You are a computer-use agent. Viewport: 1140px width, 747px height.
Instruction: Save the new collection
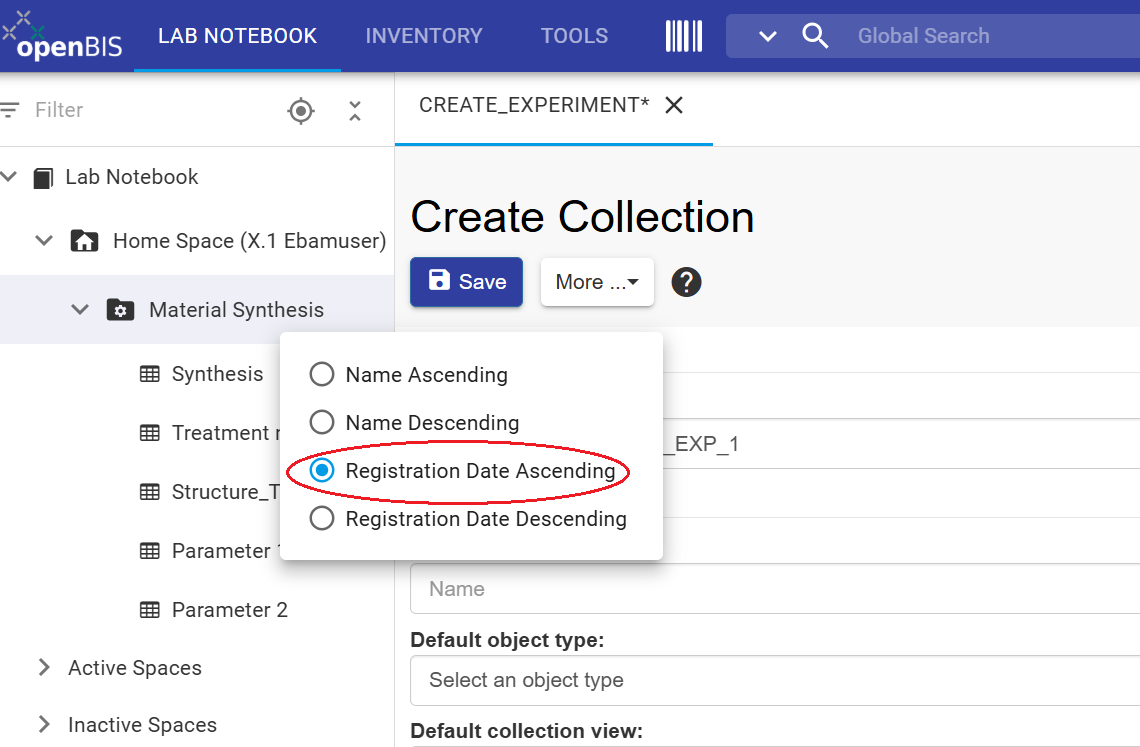point(466,281)
